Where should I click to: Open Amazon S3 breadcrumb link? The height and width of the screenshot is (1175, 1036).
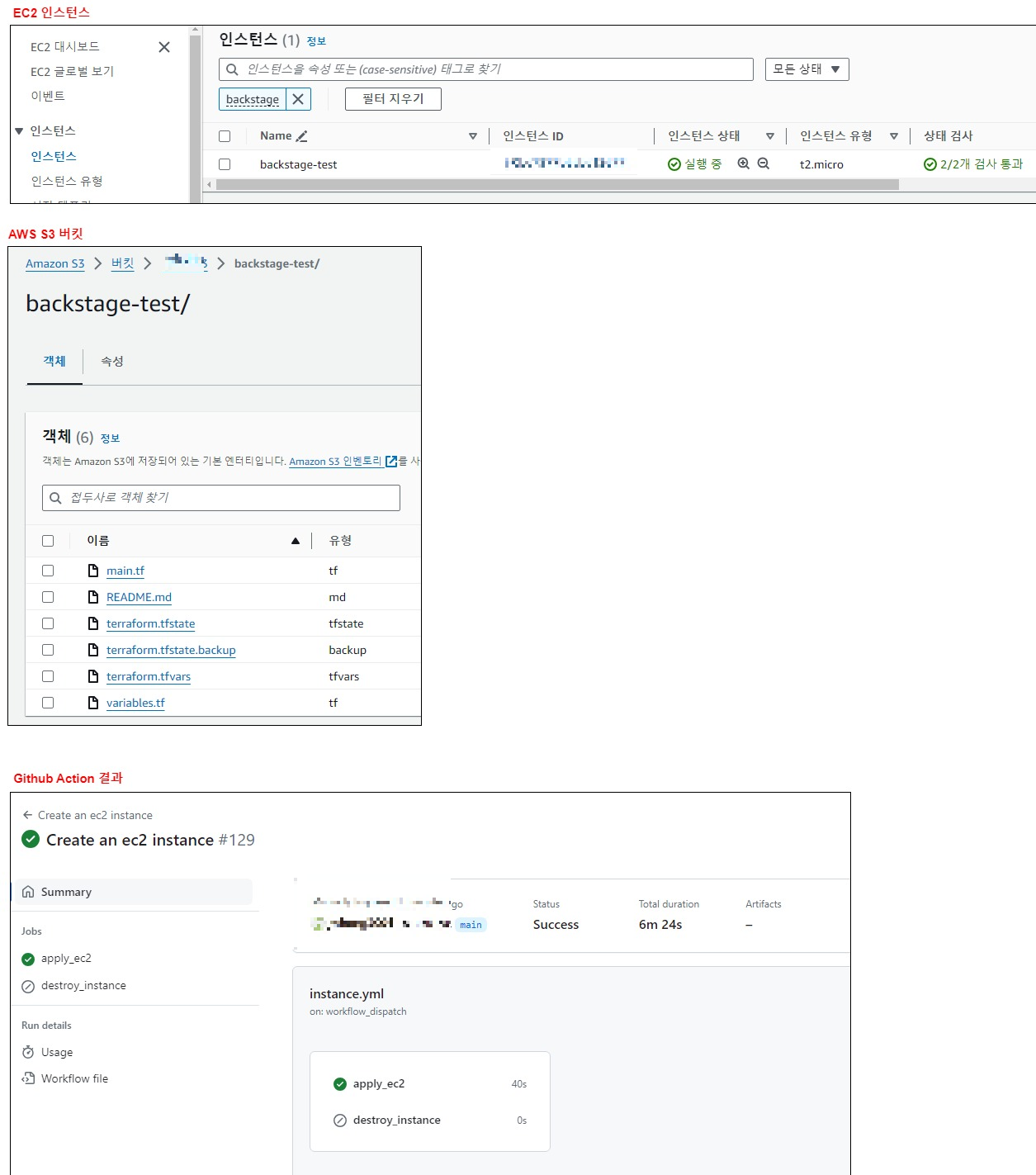pos(54,263)
